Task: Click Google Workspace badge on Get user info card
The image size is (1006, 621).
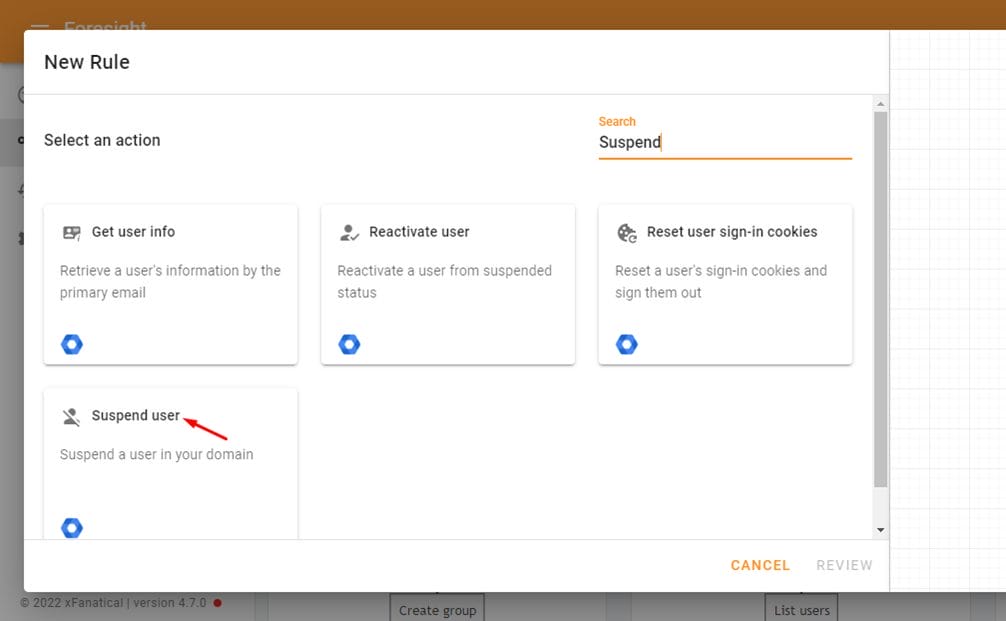Action: point(72,345)
